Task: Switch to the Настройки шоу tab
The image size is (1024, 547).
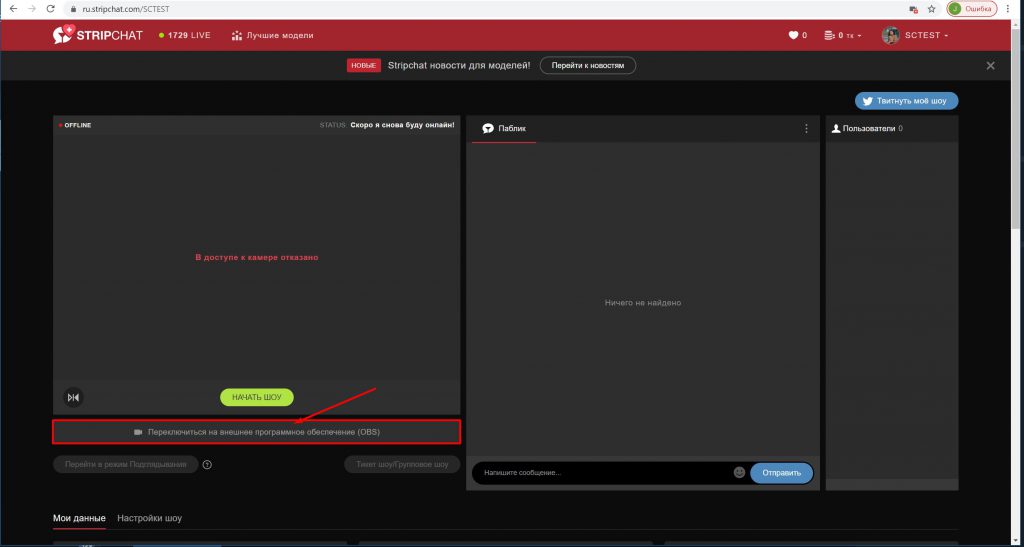Action: (x=150, y=518)
